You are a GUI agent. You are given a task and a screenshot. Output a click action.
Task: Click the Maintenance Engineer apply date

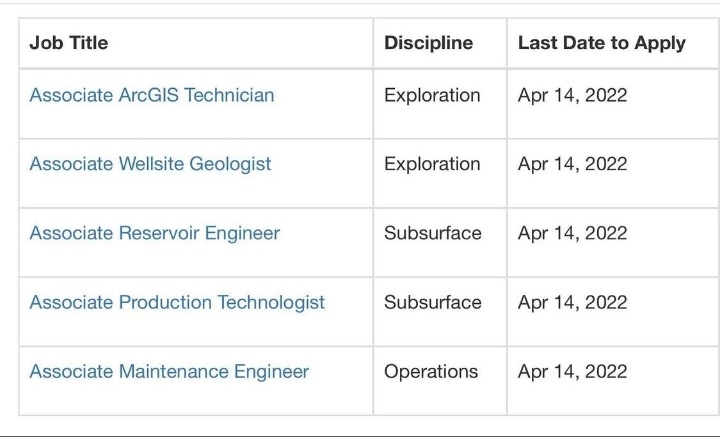click(573, 371)
